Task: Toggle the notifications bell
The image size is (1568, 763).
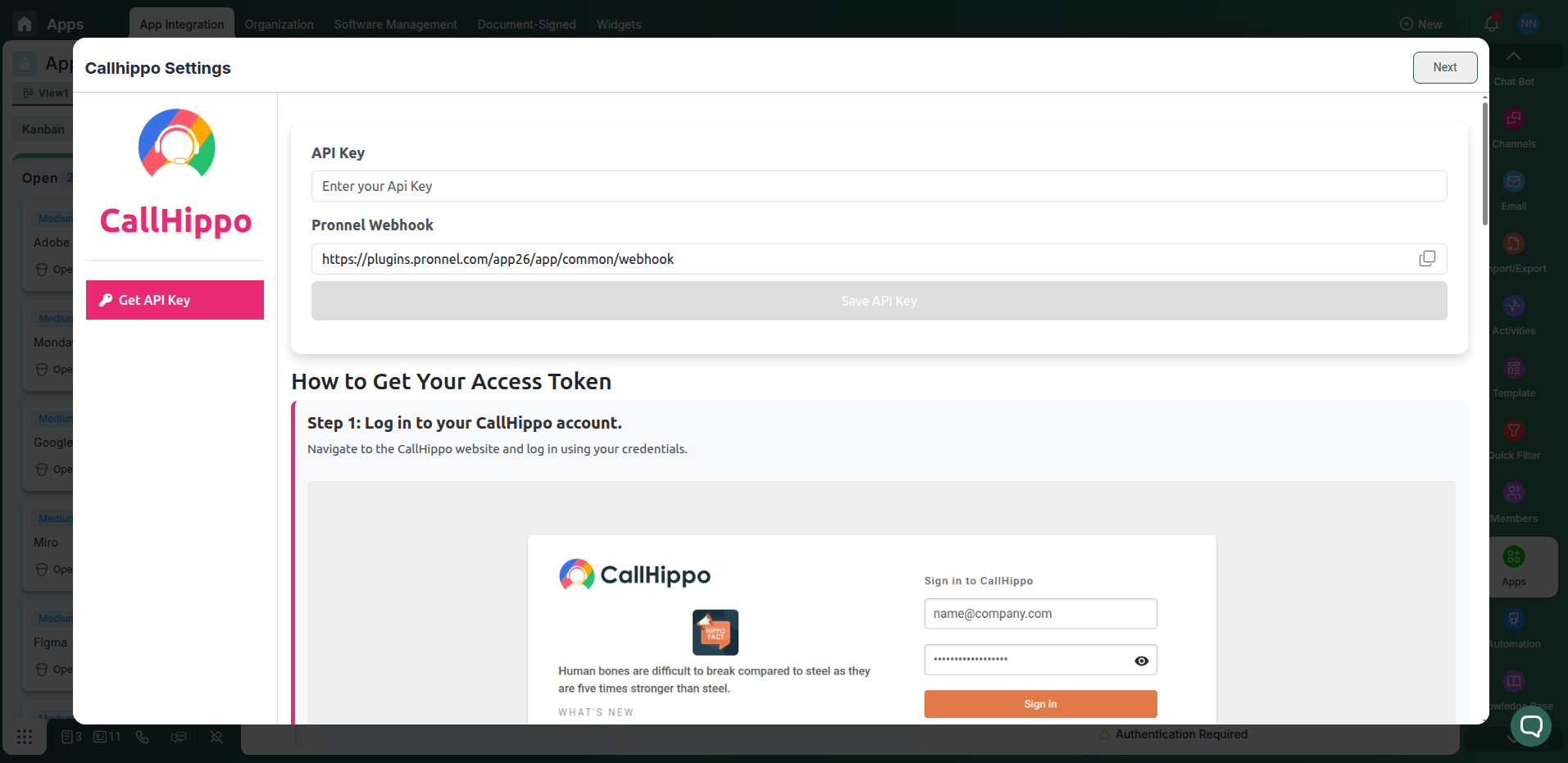Action: 1490,24
